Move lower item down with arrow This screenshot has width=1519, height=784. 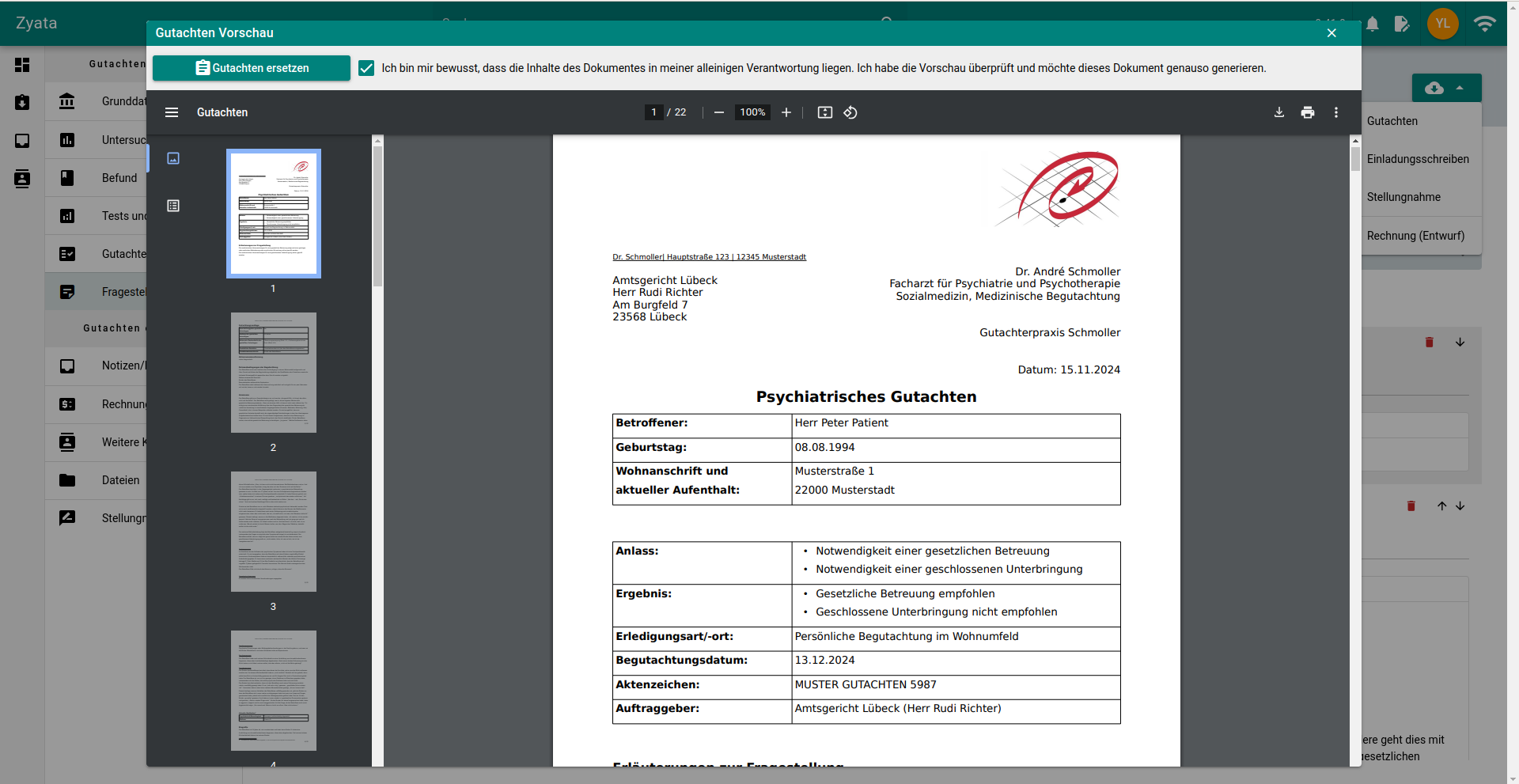coord(1460,506)
